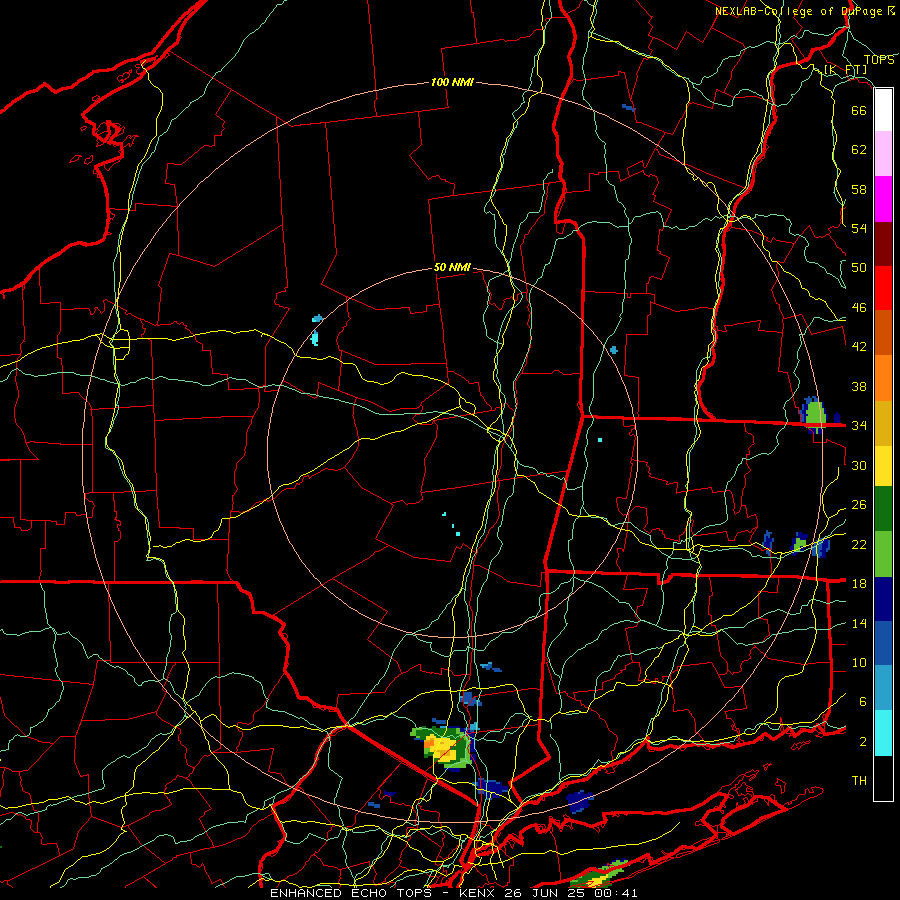Pick the light green legend swatch
The image size is (900, 900).
(883, 554)
